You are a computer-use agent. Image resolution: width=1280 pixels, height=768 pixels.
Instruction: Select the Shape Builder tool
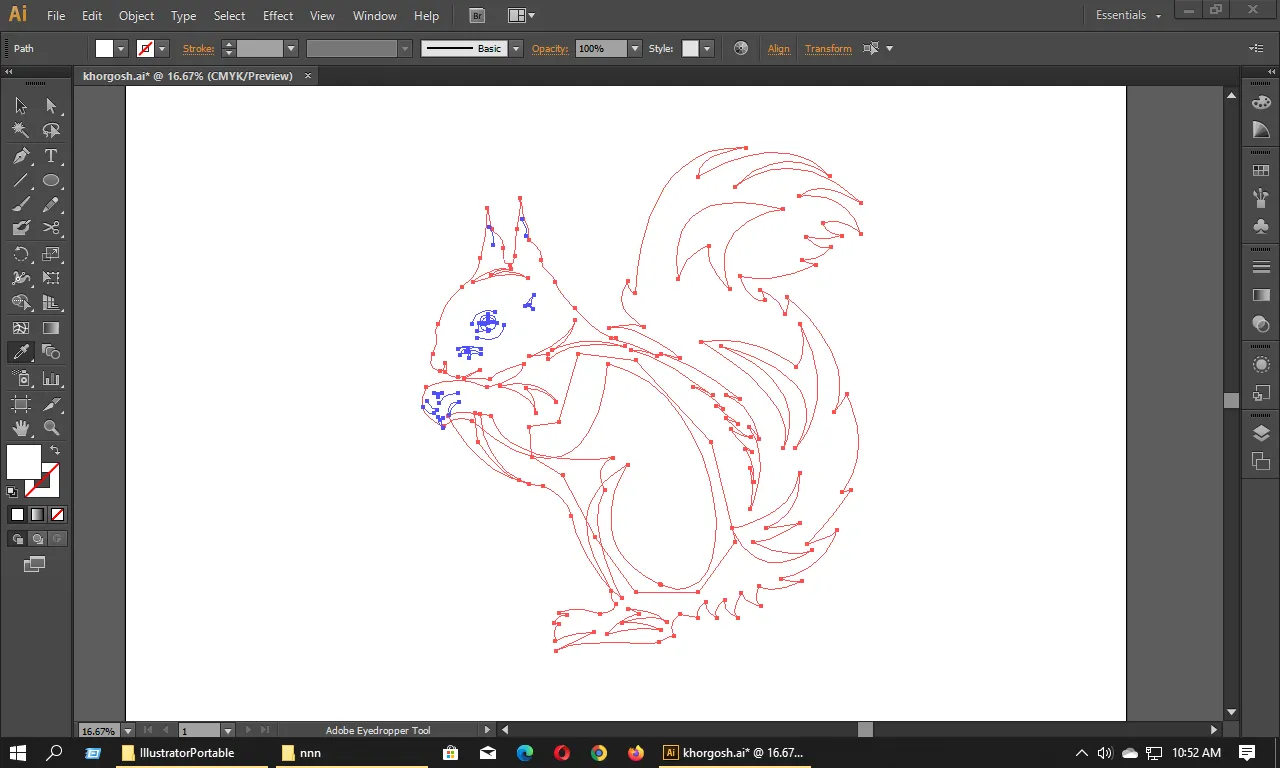point(21,302)
